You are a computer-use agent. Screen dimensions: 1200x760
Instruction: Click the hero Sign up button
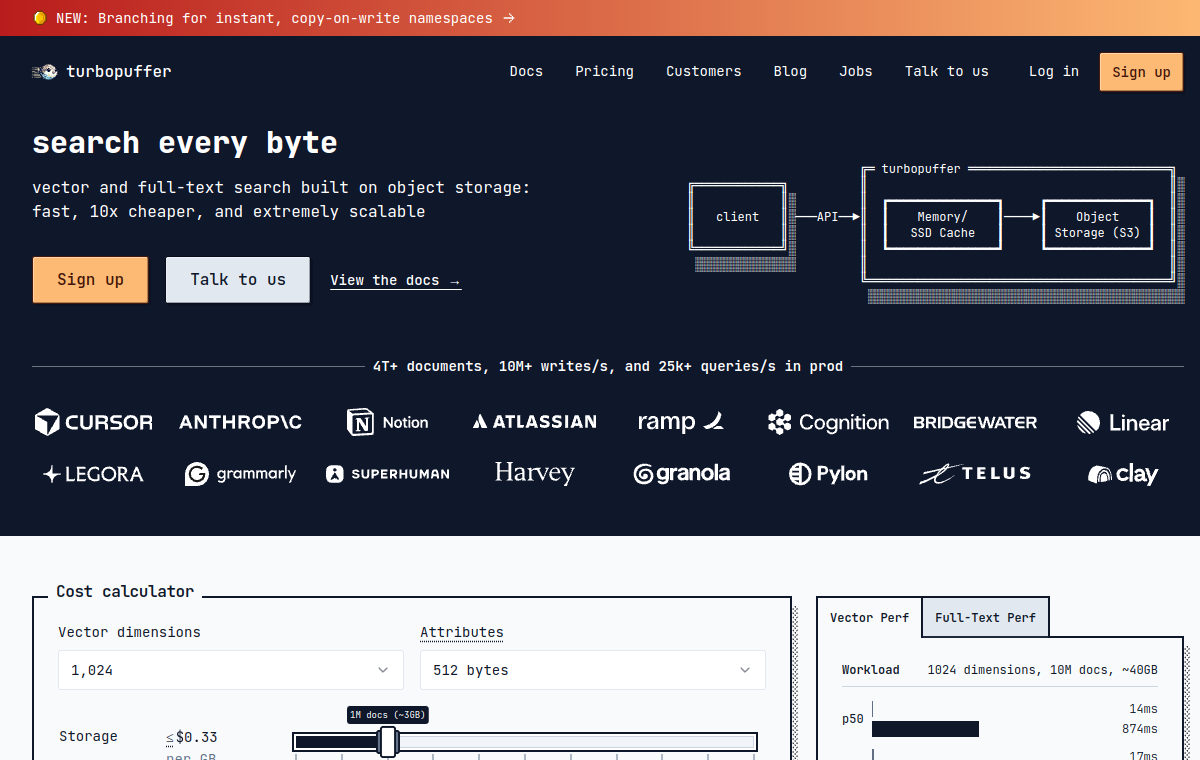tap(90, 280)
